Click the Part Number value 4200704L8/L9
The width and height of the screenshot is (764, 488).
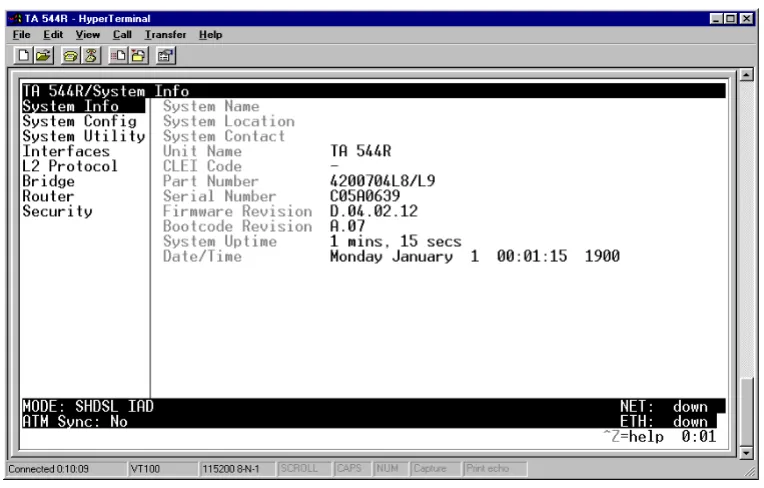(x=382, y=181)
